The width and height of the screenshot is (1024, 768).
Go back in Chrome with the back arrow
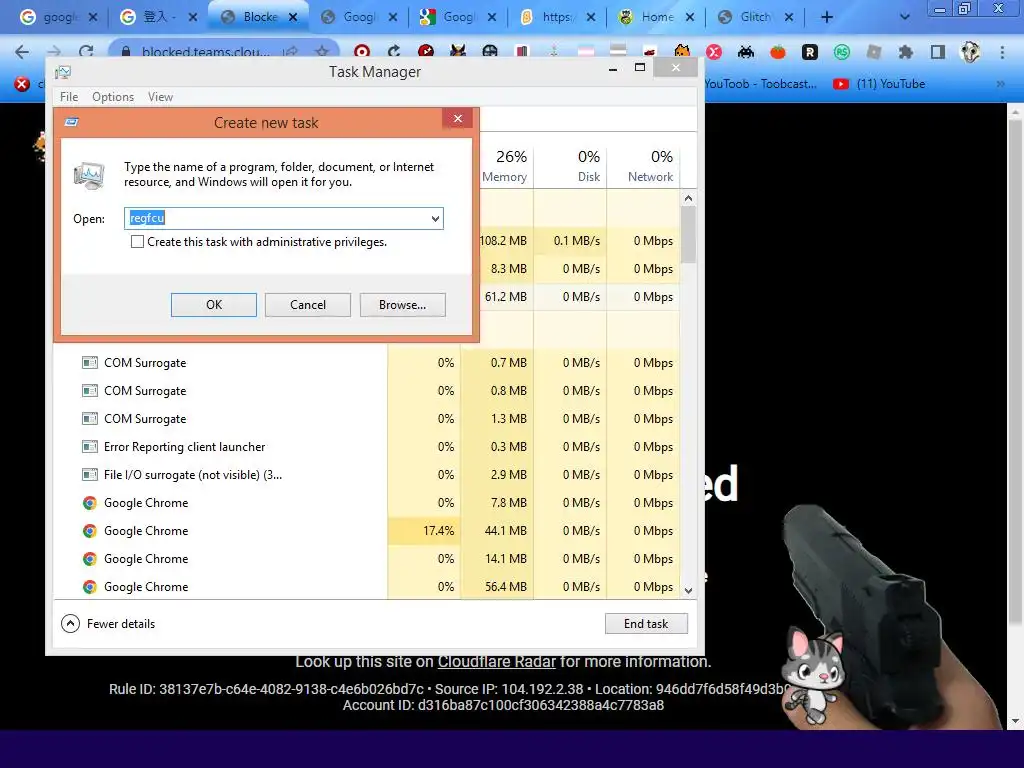click(22, 52)
